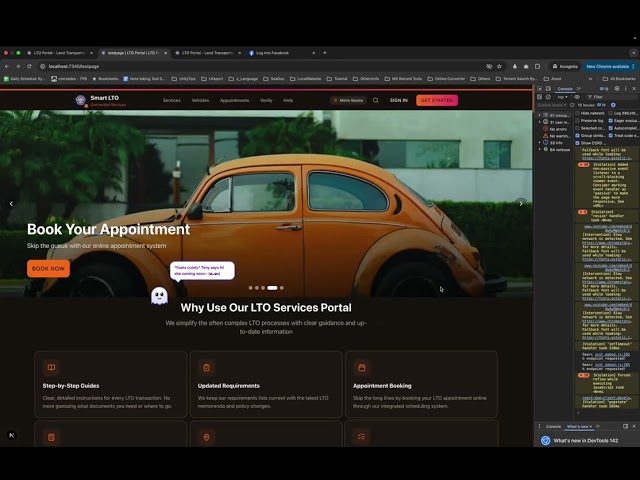Click the Verify nav item
The image size is (640, 480).
(266, 100)
